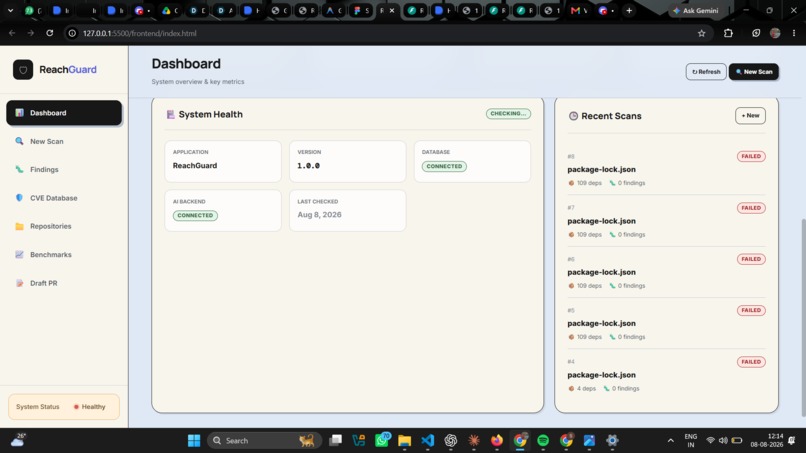Screen dimensions: 806x453
Task: Close the active browser tab
Action: 392,10
